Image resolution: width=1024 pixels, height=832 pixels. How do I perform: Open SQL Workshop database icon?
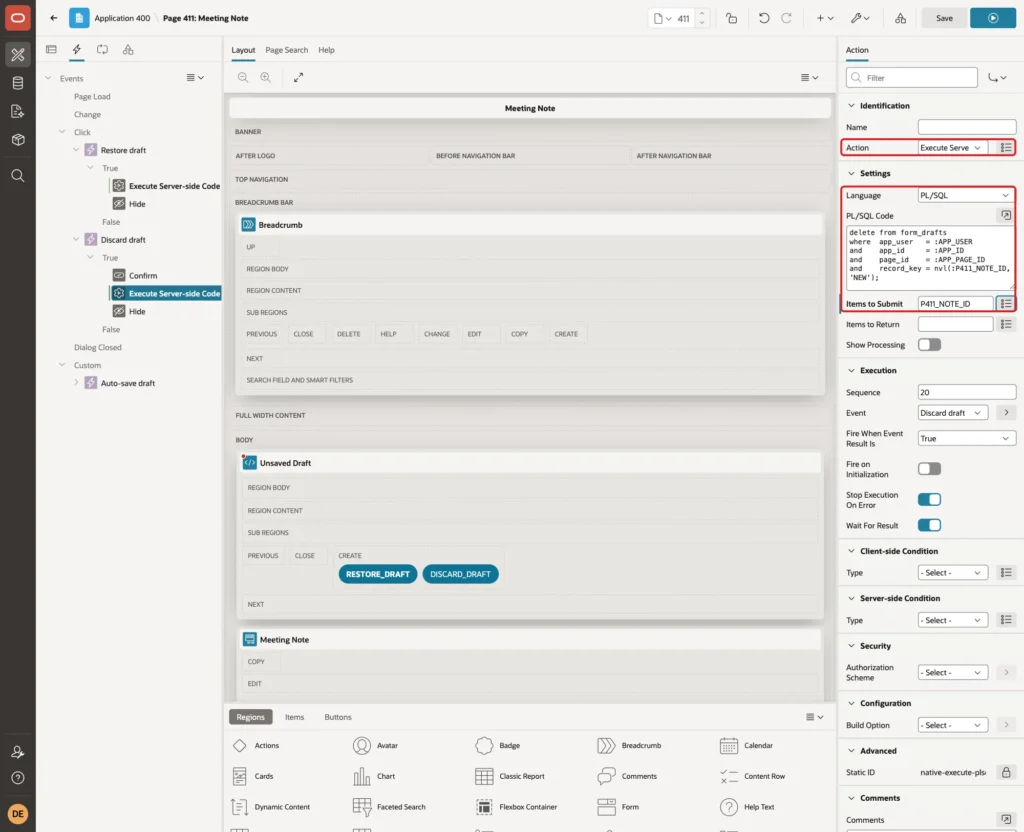(18, 83)
